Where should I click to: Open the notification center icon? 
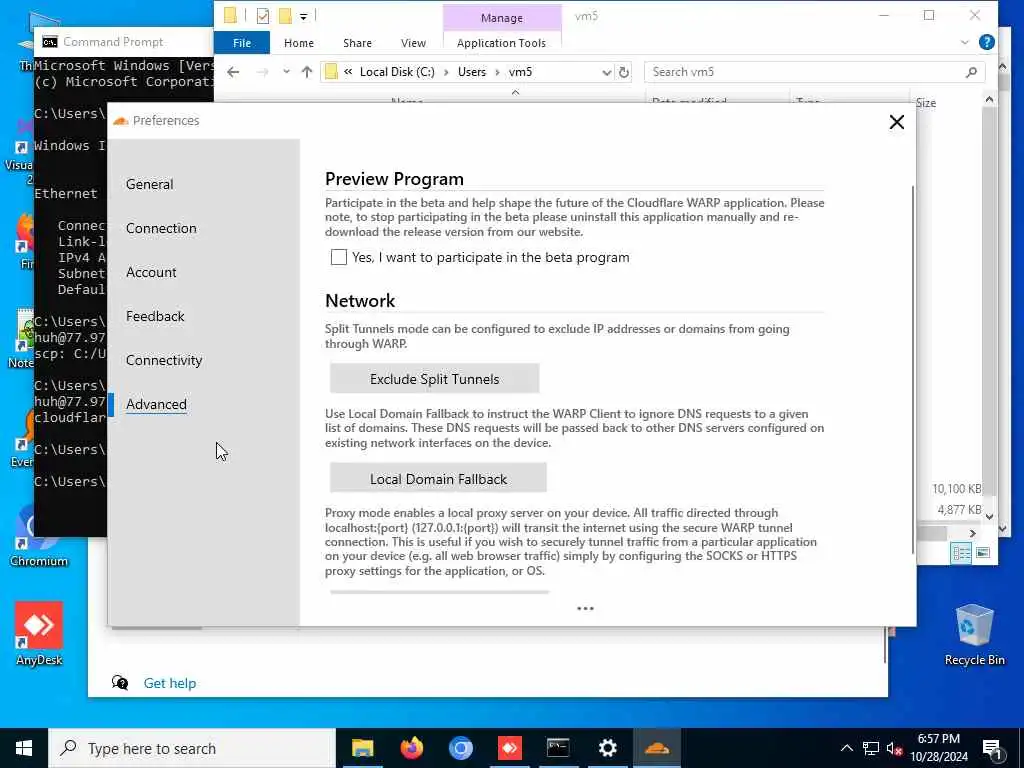(x=991, y=748)
